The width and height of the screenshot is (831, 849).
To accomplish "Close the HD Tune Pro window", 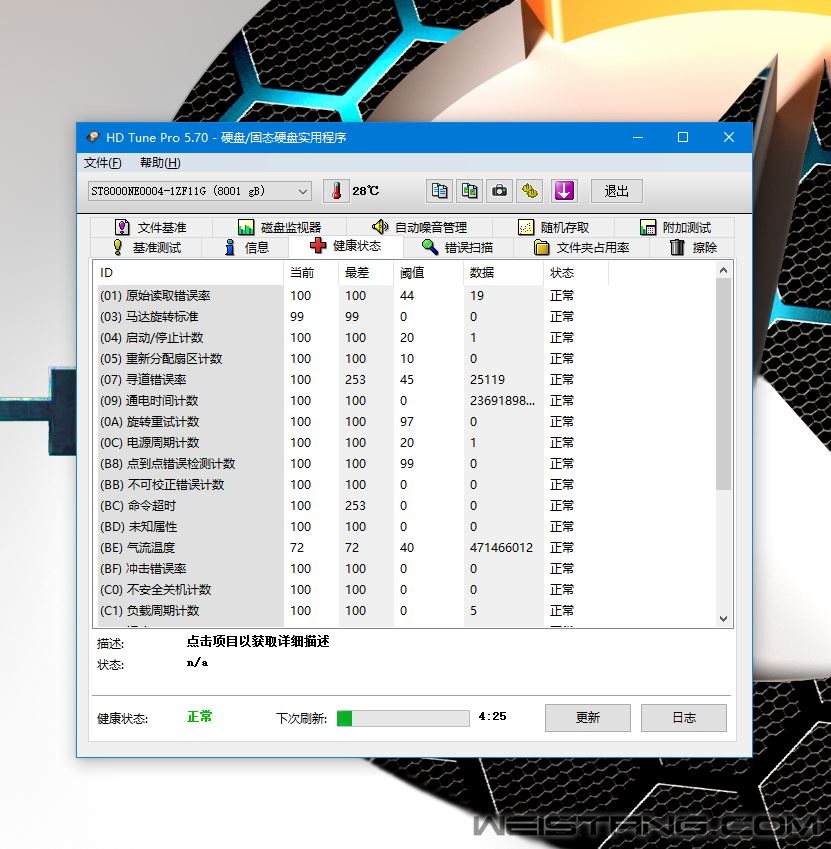I will point(729,138).
